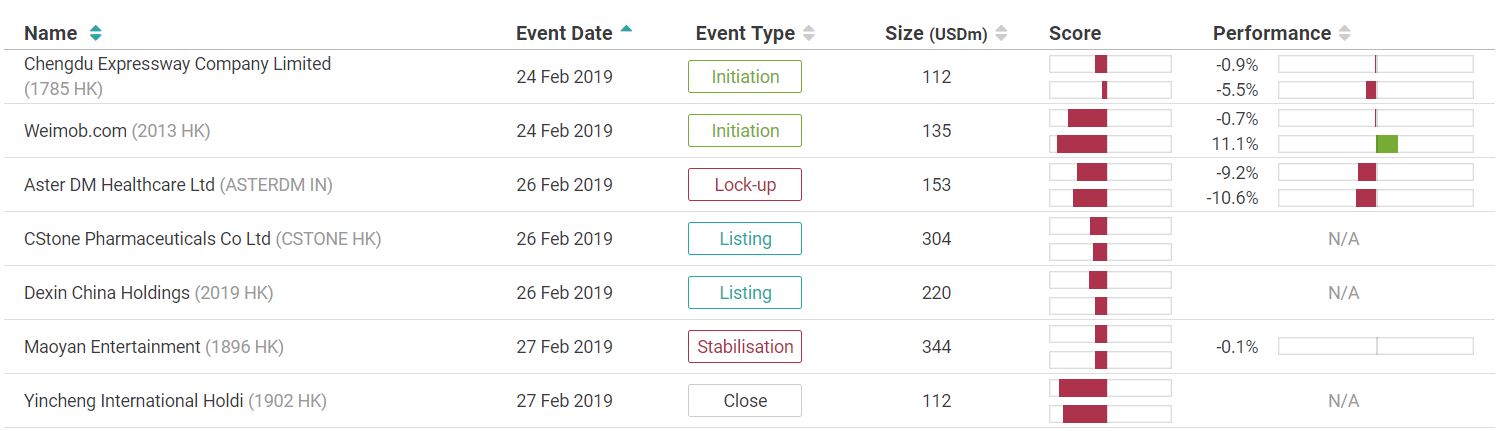Sort by Event Type arrows icon
Image resolution: width=1499 pixels, height=431 pixels.
click(809, 34)
